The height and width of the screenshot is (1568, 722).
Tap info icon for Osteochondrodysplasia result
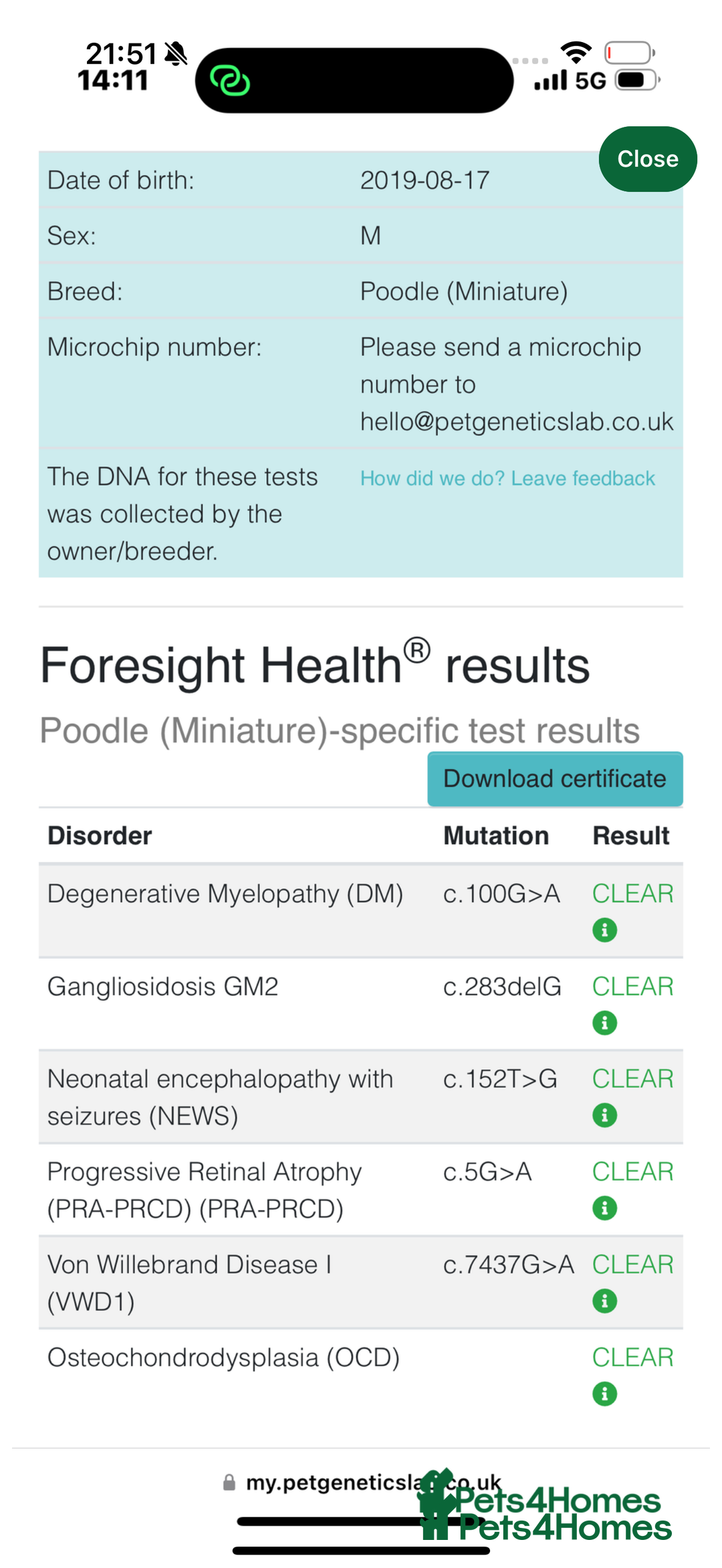pos(604,1394)
